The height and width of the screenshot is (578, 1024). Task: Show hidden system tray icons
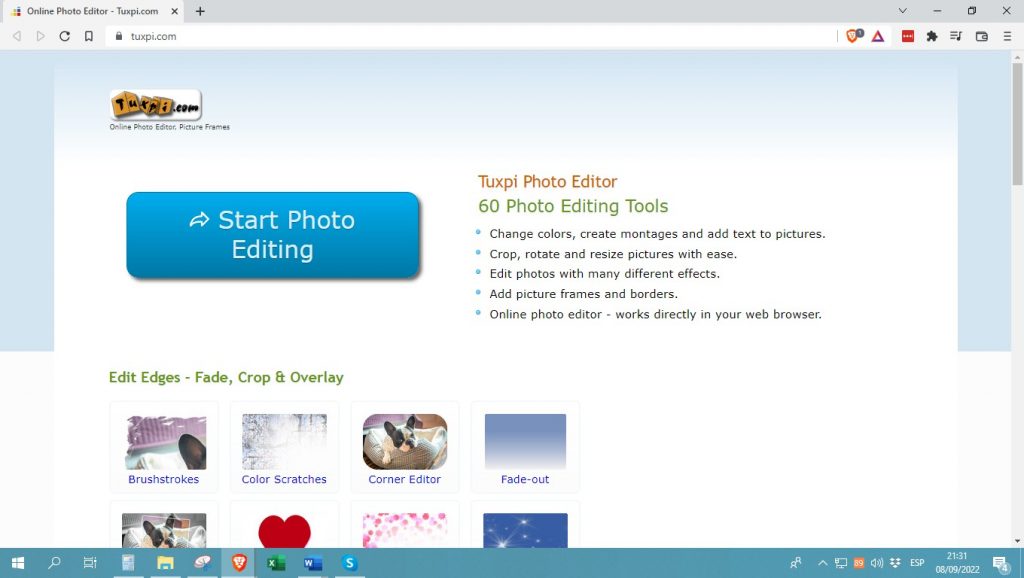coord(823,563)
